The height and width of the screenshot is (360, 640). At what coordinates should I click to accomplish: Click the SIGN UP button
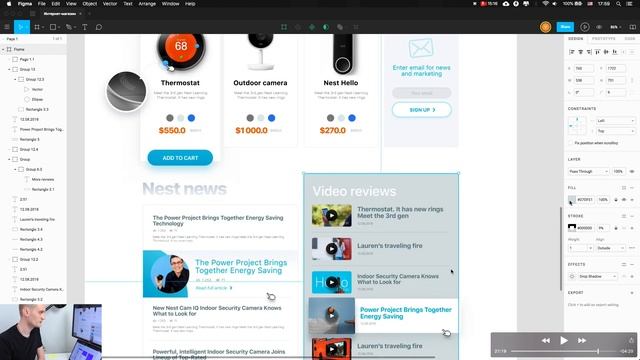click(x=422, y=110)
